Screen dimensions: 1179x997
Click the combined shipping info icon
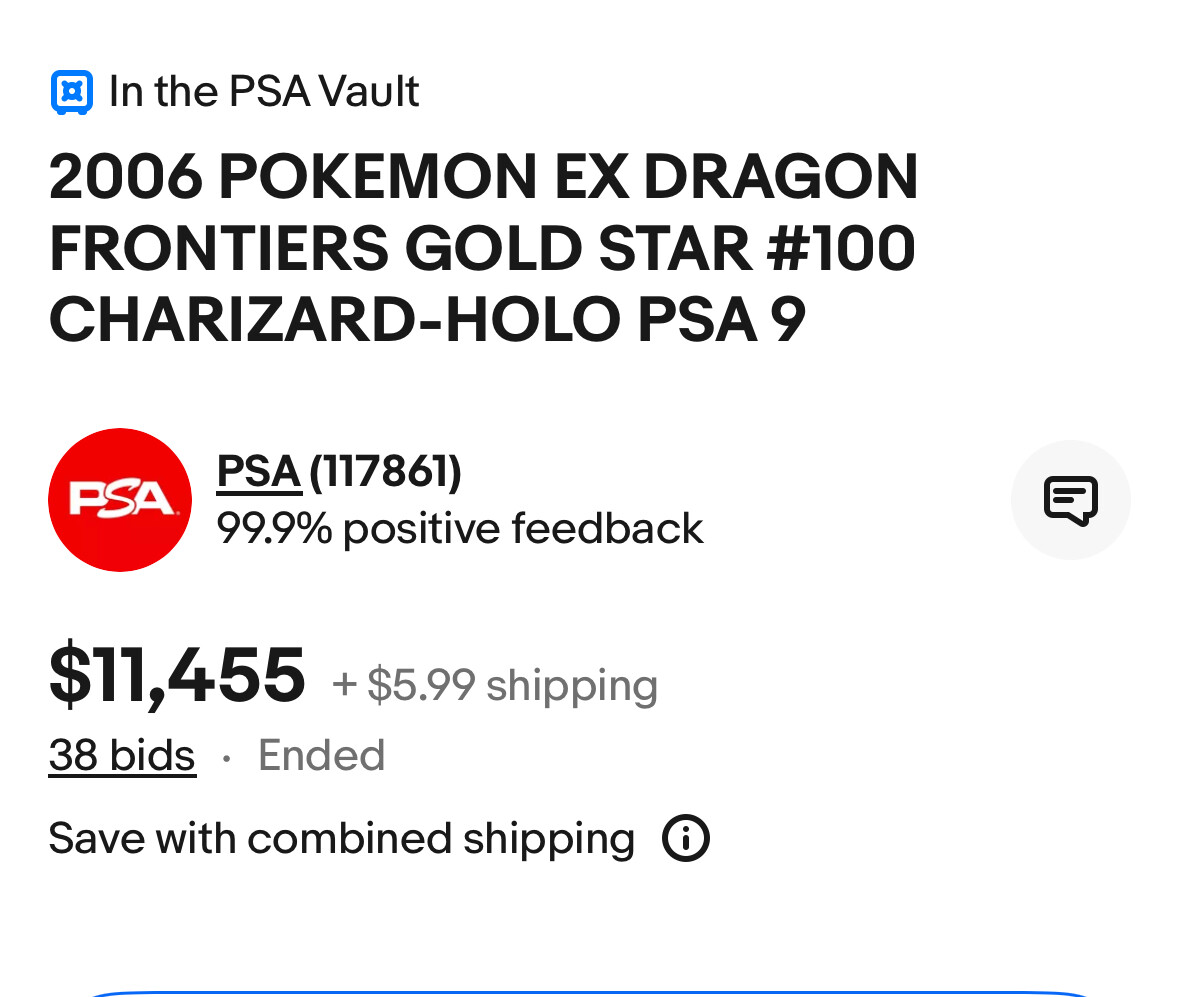pos(686,838)
